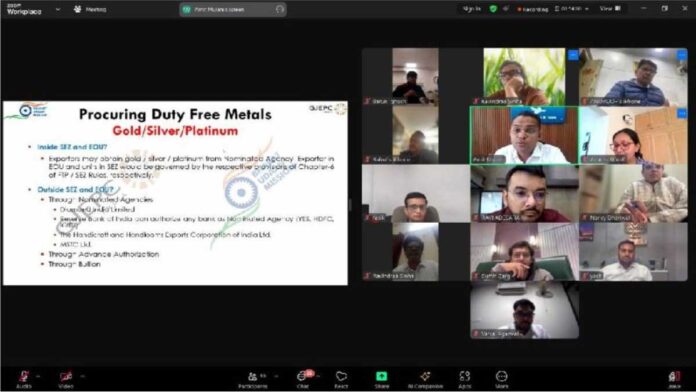Image resolution: width=696 pixels, height=392 pixels.
Task: Open blue more button on woman's video tile
Action: pos(682,114)
